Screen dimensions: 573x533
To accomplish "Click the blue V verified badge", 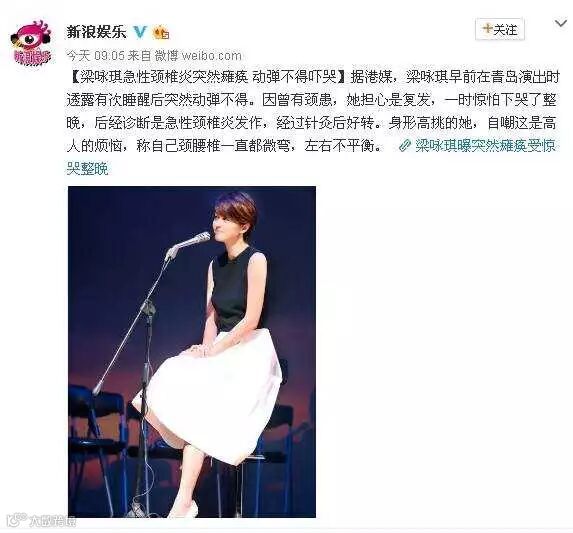I will pyautogui.click(x=139, y=33).
